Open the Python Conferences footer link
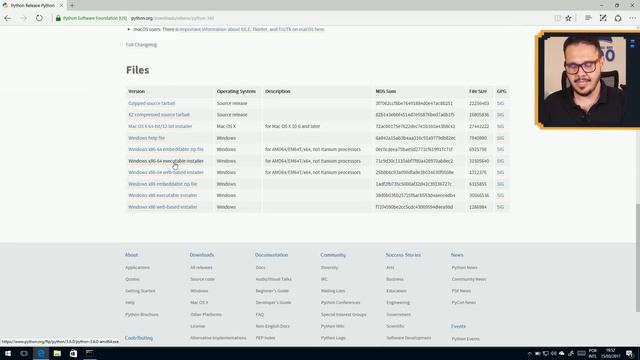 click(340, 302)
